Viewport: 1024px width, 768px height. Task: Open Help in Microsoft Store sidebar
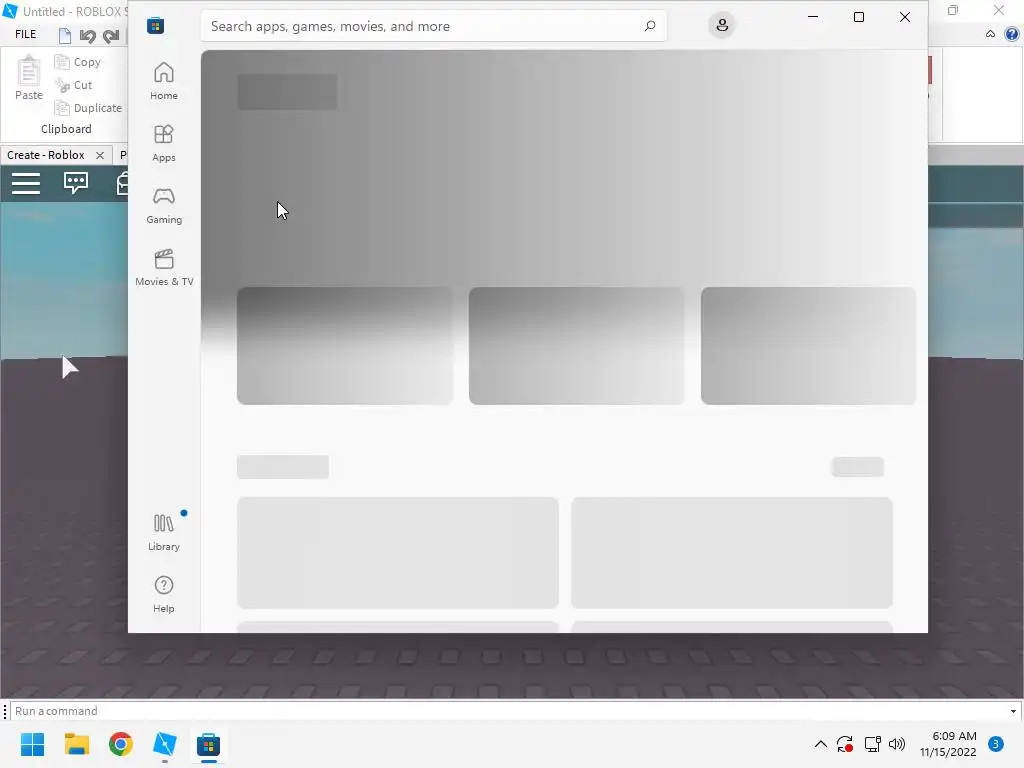click(x=164, y=594)
